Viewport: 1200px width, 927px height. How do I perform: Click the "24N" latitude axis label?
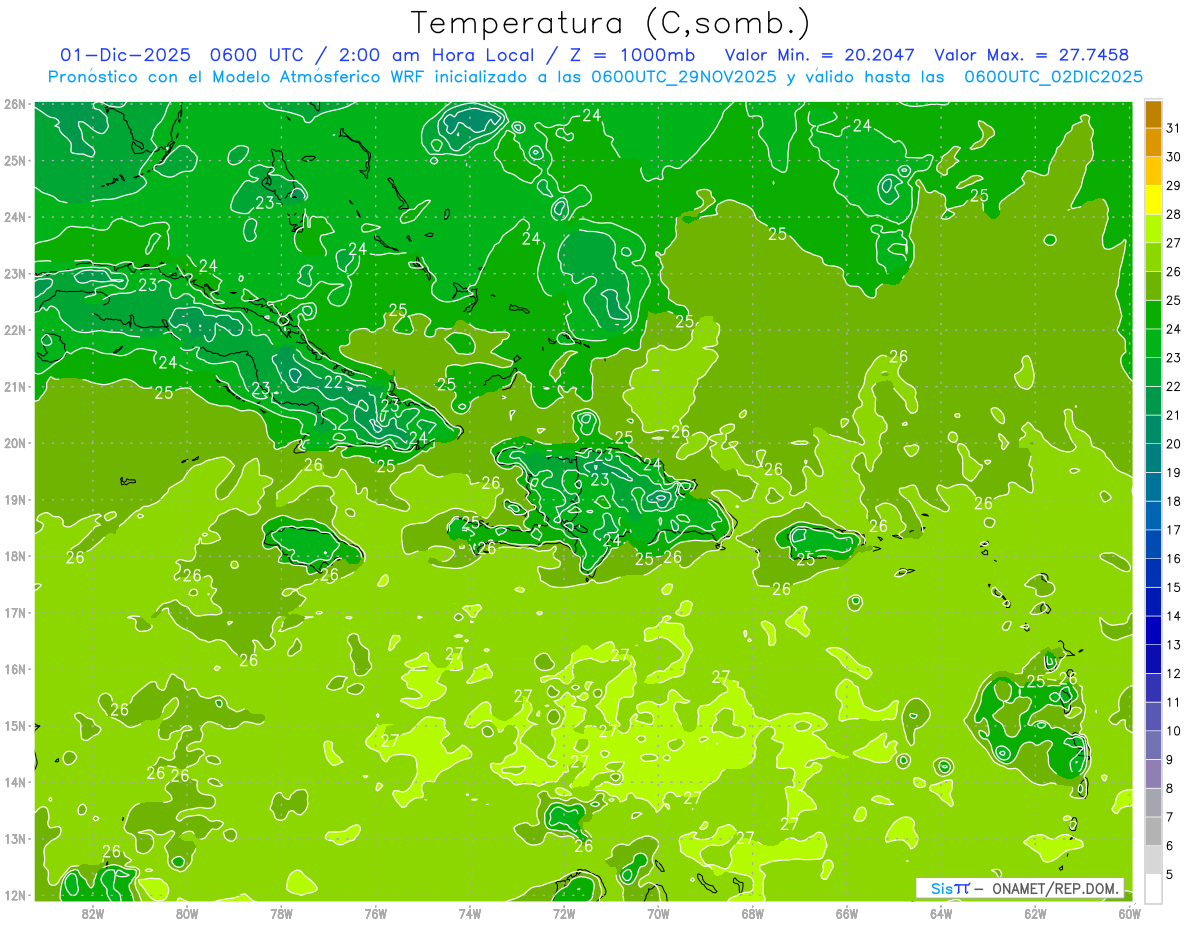point(15,217)
